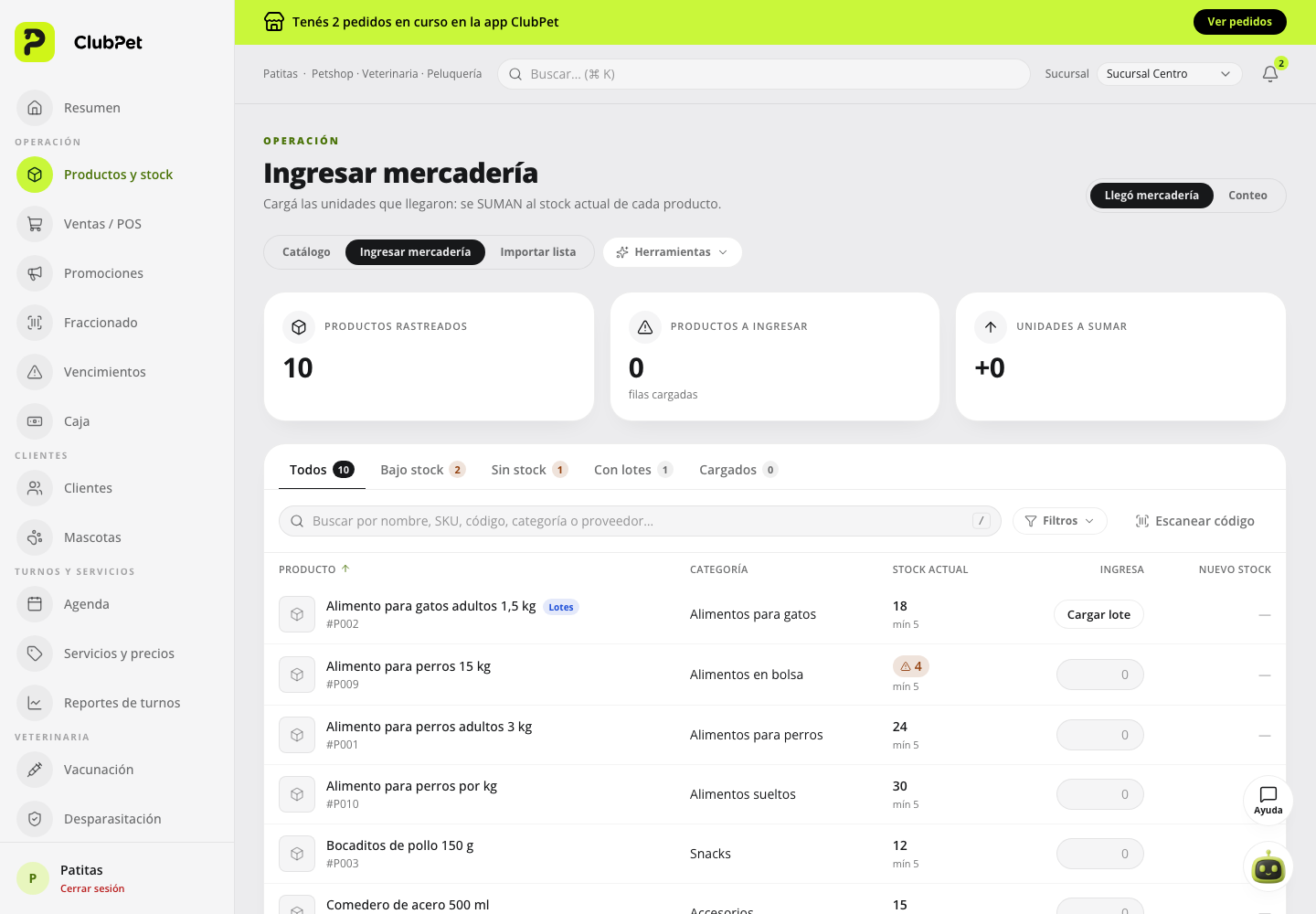The image size is (1316, 914).
Task: Open Vacunación syringe icon
Action: pyautogui.click(x=35, y=770)
